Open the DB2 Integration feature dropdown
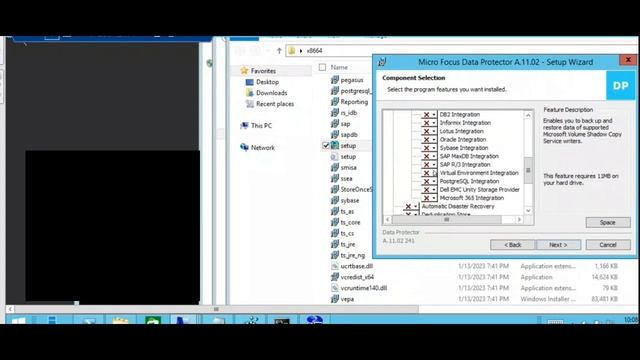This screenshot has width=640, height=360. tap(433, 115)
